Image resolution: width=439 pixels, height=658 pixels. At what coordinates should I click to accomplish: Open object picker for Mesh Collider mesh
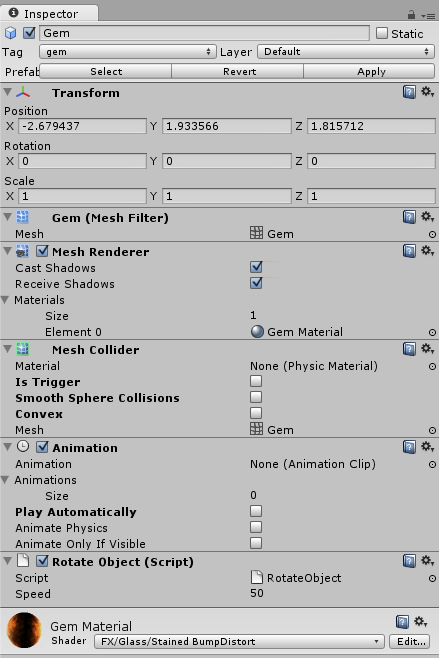(432, 431)
